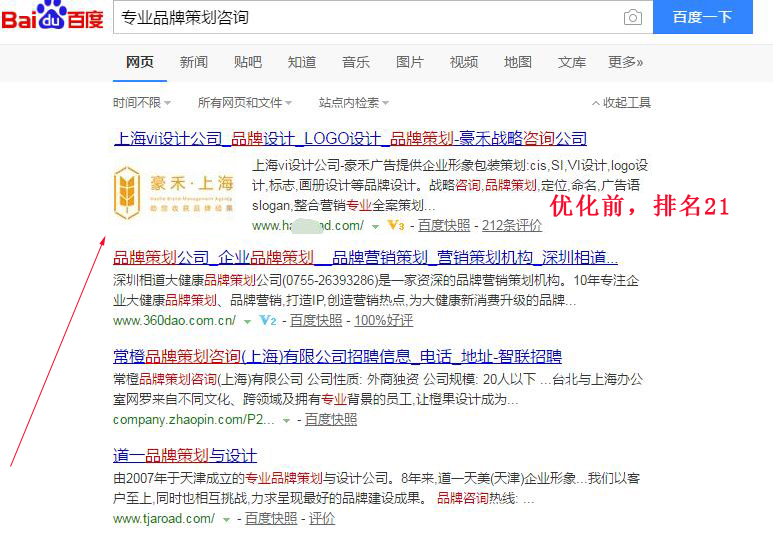This screenshot has width=773, height=540.
Task: Open the 音乐 tab
Action: 356,62
